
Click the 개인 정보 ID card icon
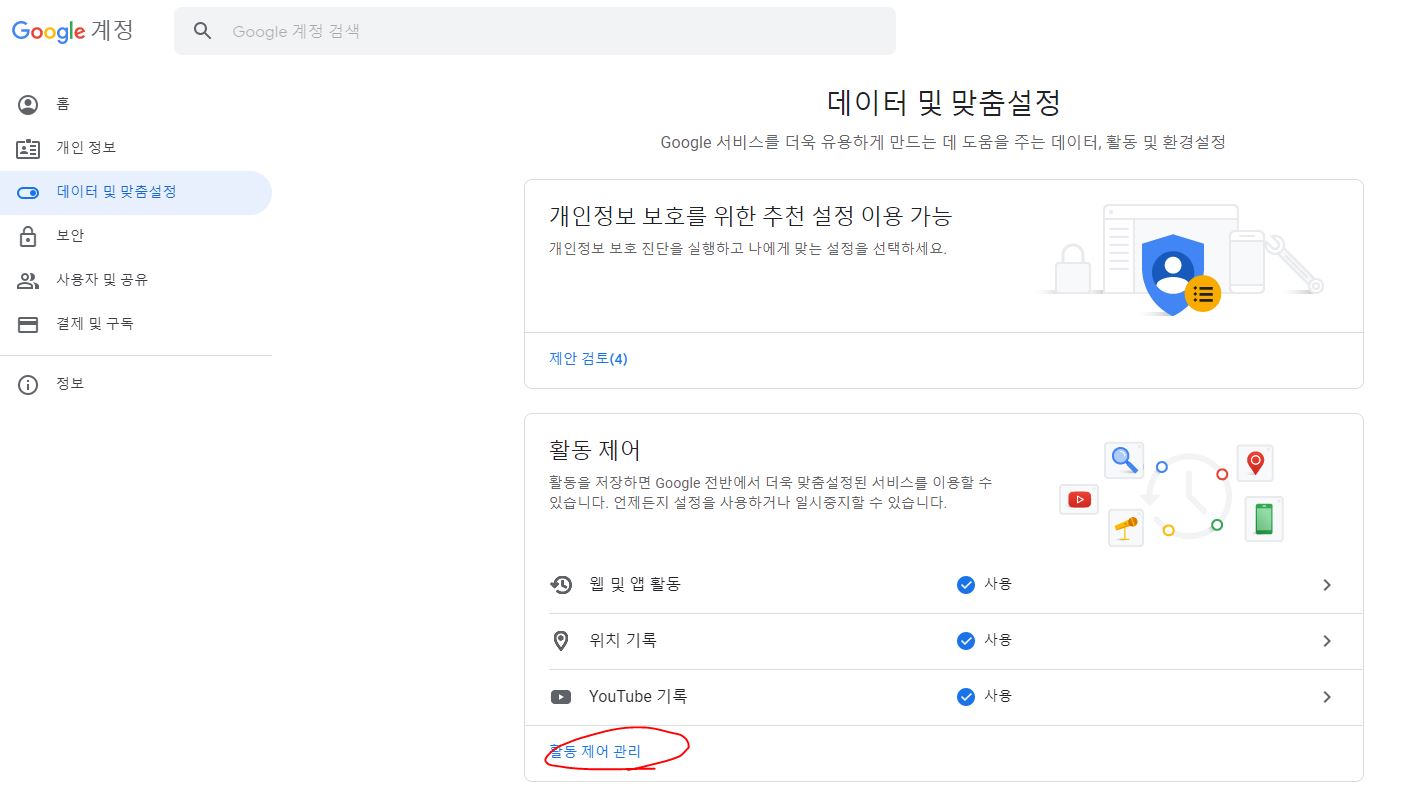pos(28,148)
